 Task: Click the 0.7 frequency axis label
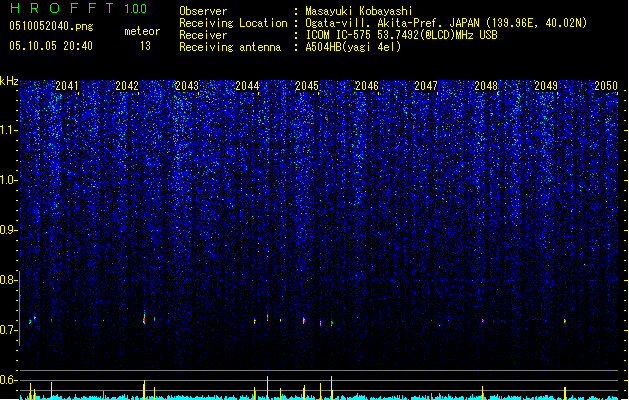tap(8, 330)
